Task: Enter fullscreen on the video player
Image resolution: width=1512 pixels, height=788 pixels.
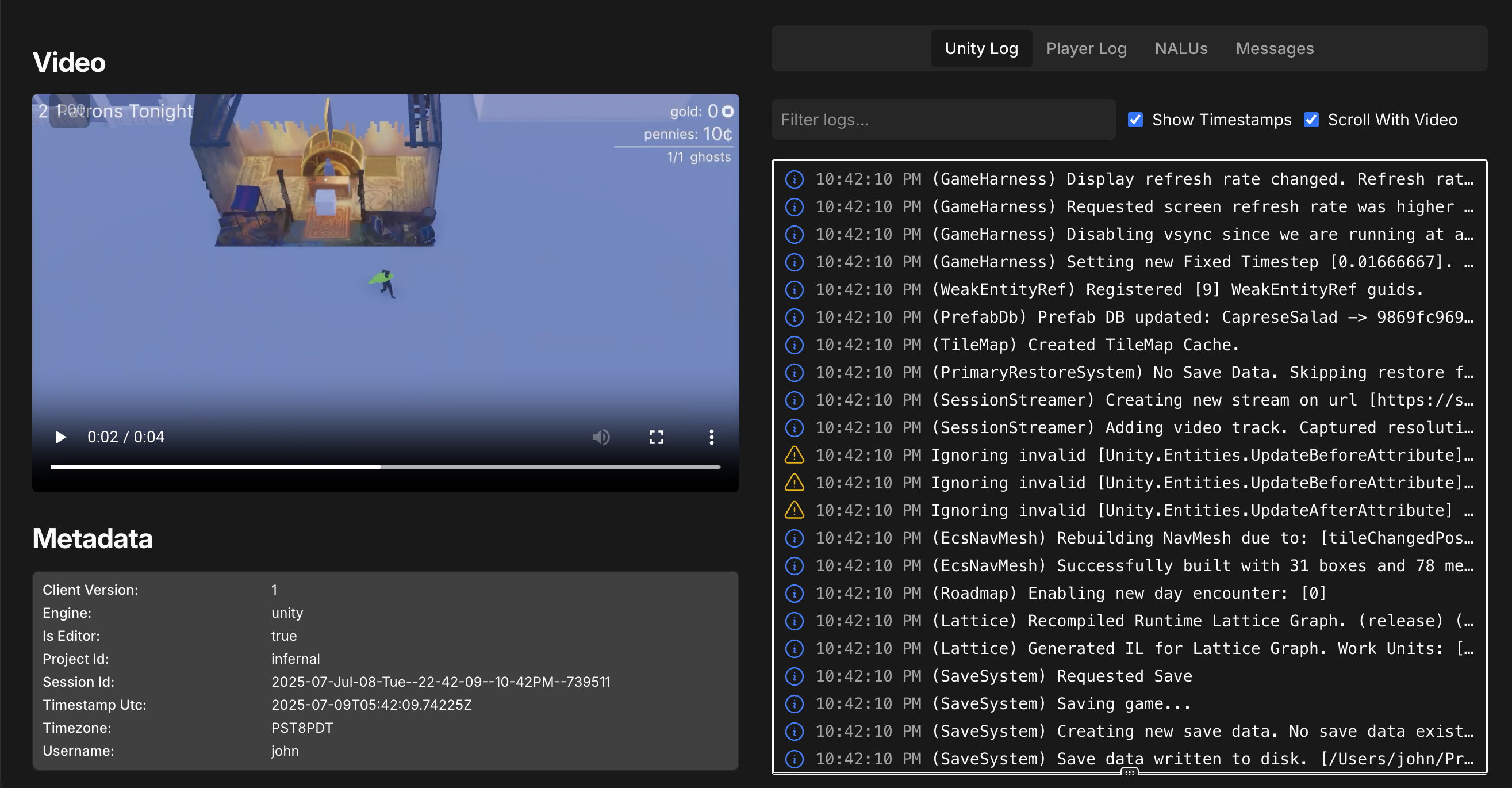Action: 656,437
